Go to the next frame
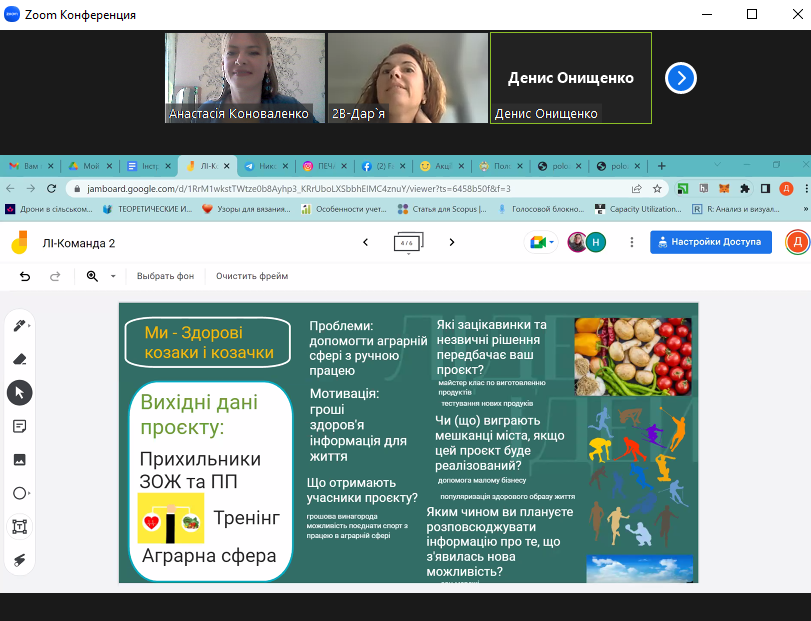 pyautogui.click(x=452, y=242)
